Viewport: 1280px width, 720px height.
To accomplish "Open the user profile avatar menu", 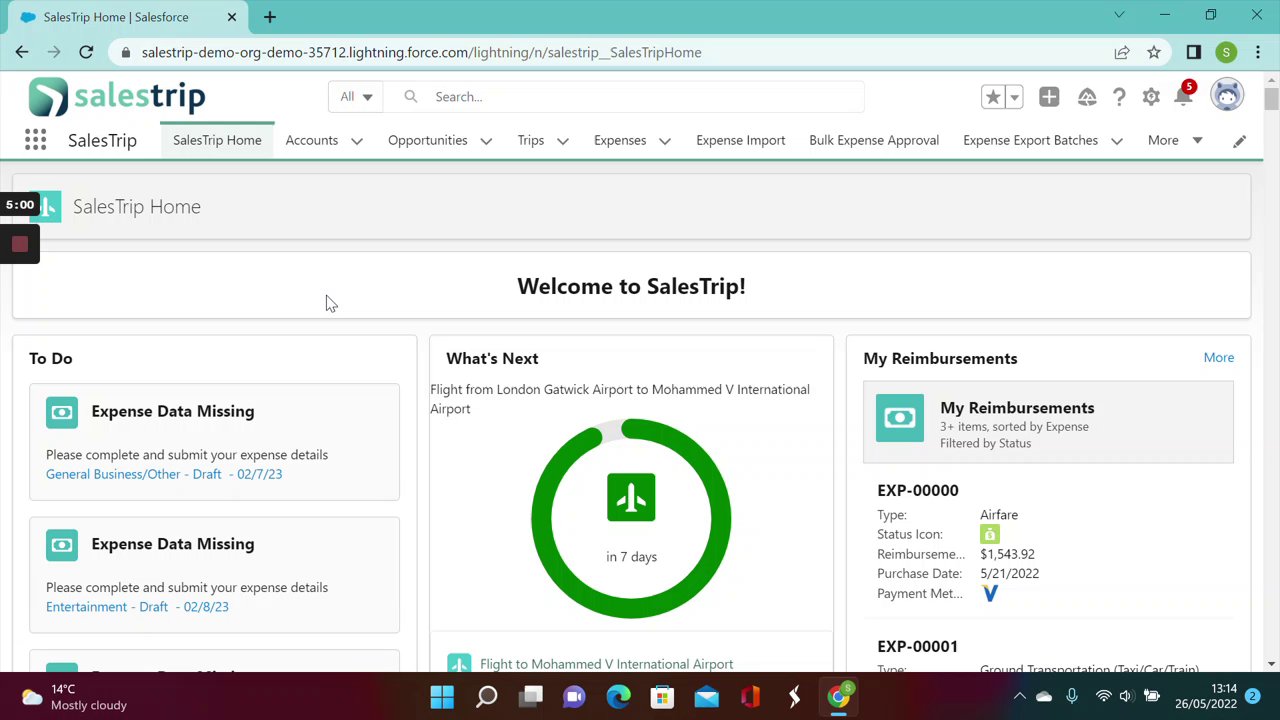I will coord(1227,95).
